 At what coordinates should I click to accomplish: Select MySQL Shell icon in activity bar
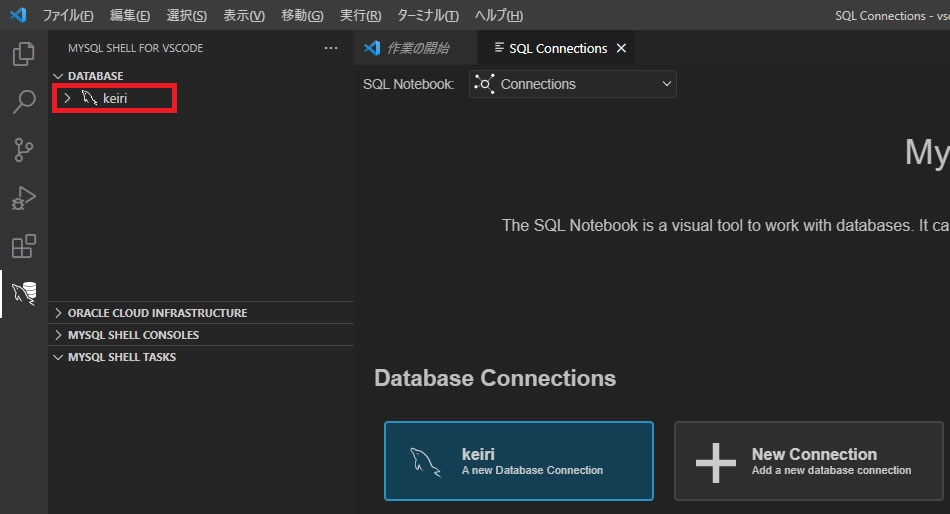pos(23,293)
